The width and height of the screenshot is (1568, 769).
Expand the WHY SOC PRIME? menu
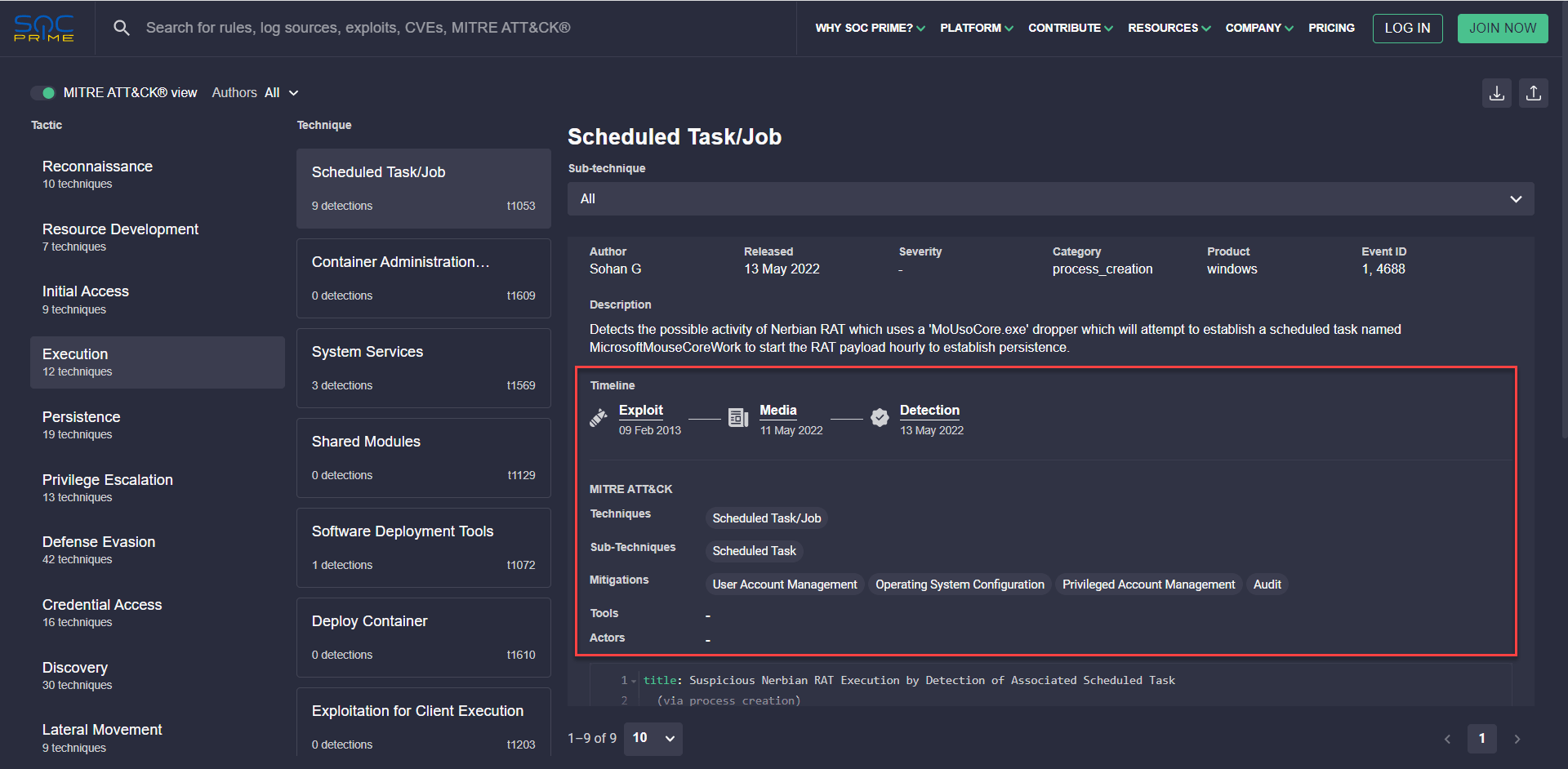click(870, 28)
